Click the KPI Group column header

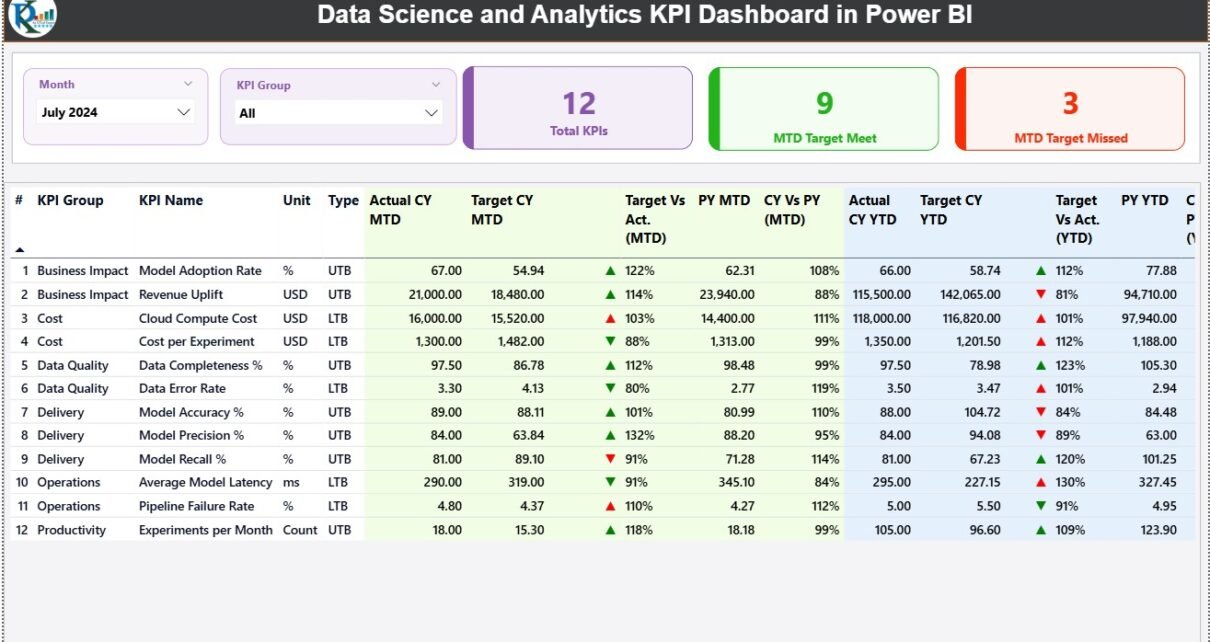(x=70, y=201)
